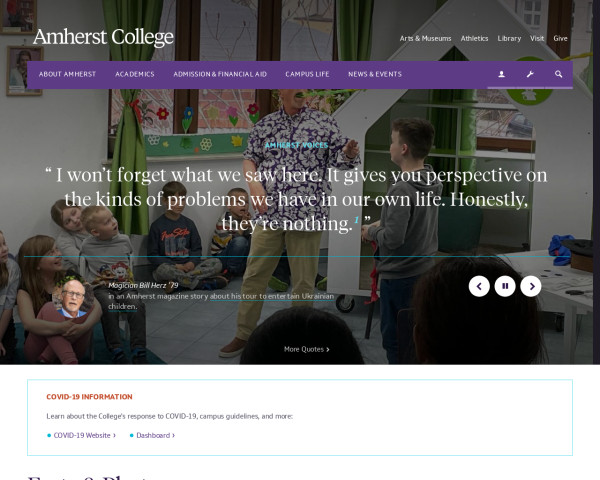Open the search magnifier icon

(x=559, y=74)
